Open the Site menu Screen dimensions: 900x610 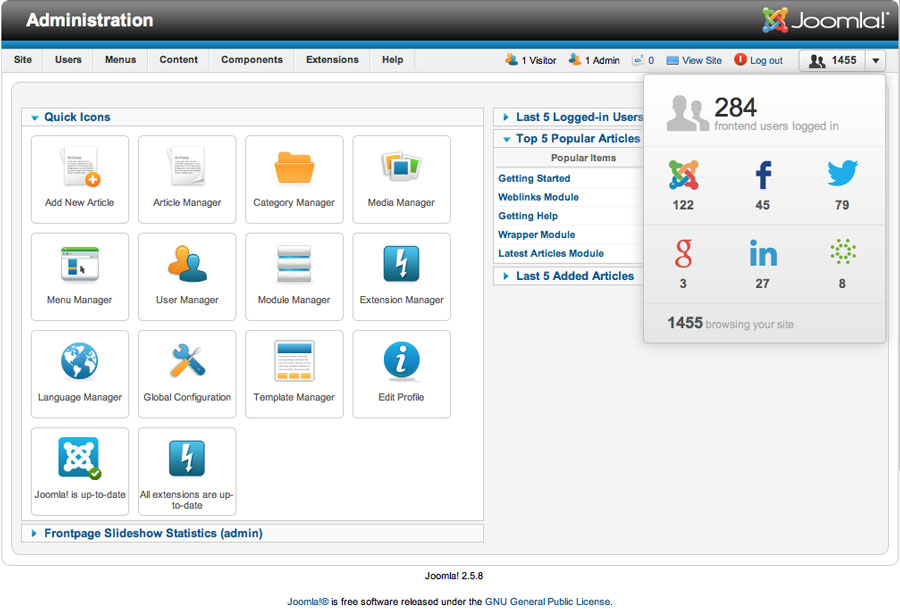point(23,60)
